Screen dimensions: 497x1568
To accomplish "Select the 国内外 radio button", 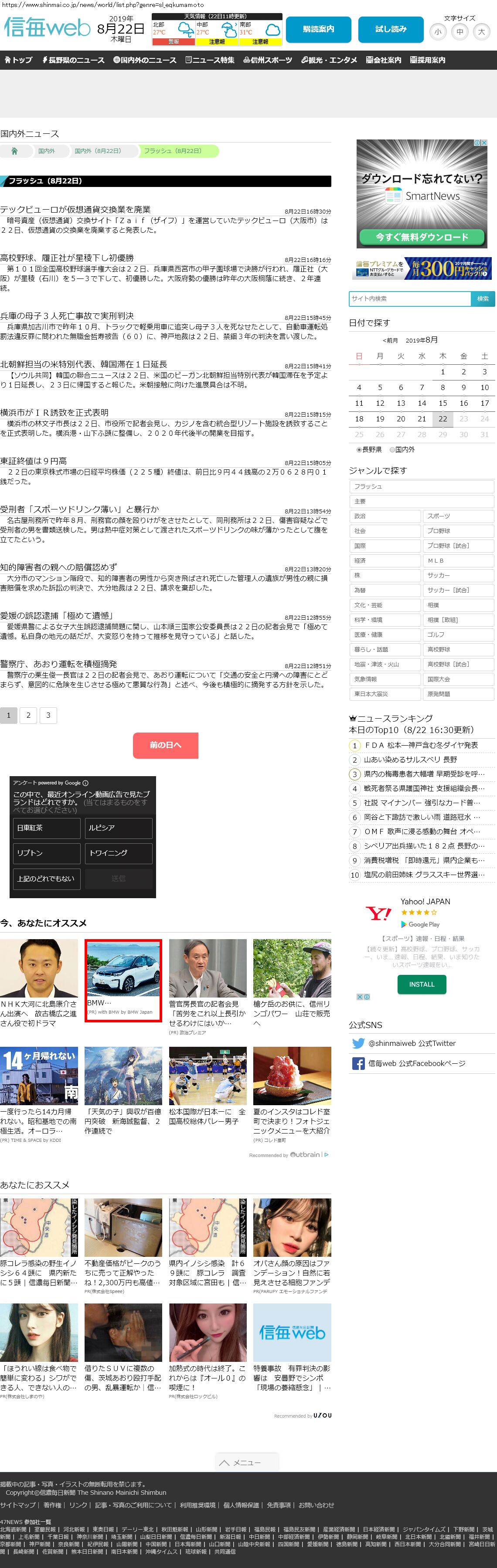I will (x=392, y=450).
